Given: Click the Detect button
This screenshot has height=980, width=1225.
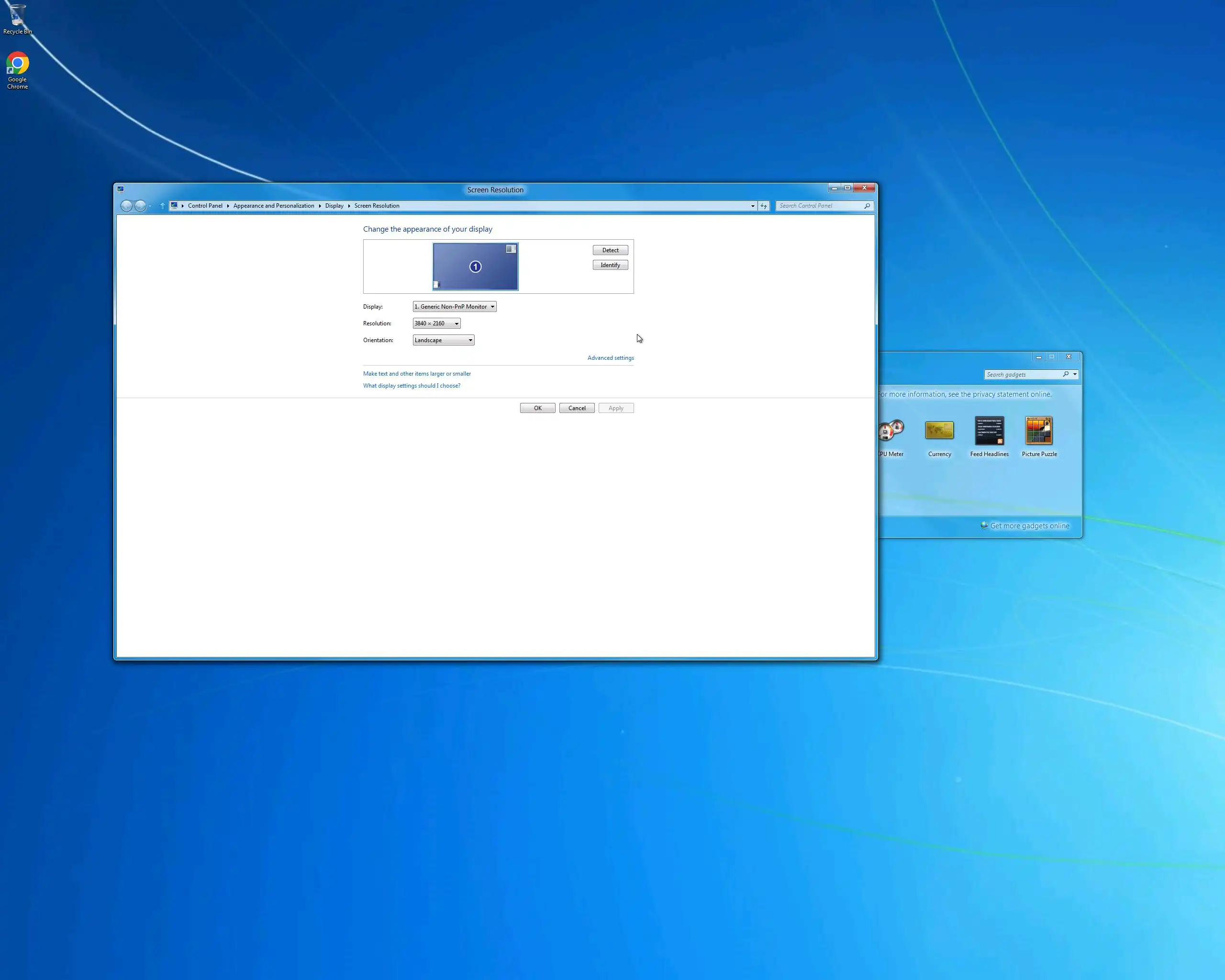Looking at the screenshot, I should click(610, 251).
